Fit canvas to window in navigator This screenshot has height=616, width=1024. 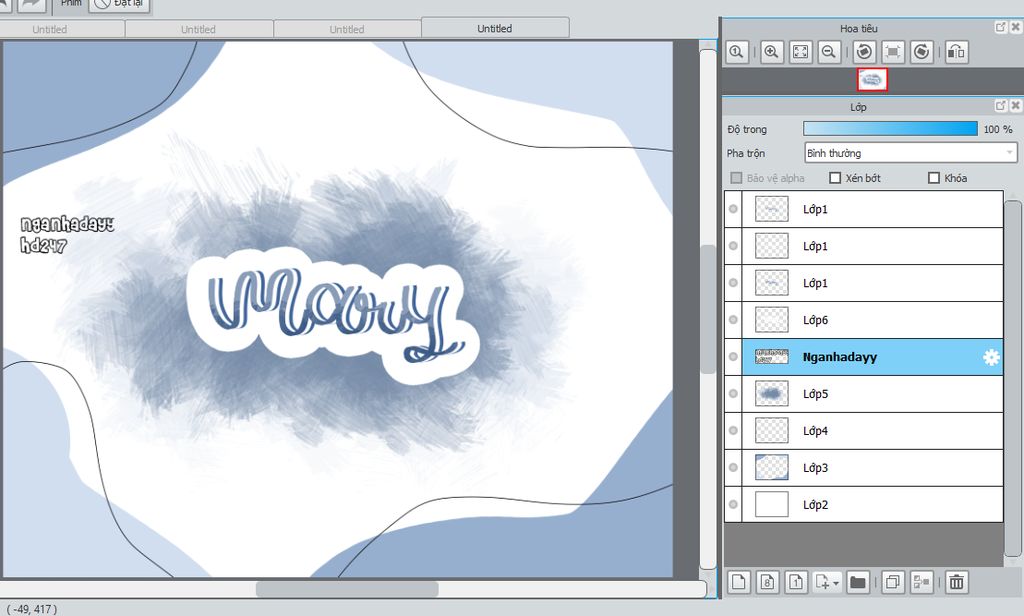[800, 52]
